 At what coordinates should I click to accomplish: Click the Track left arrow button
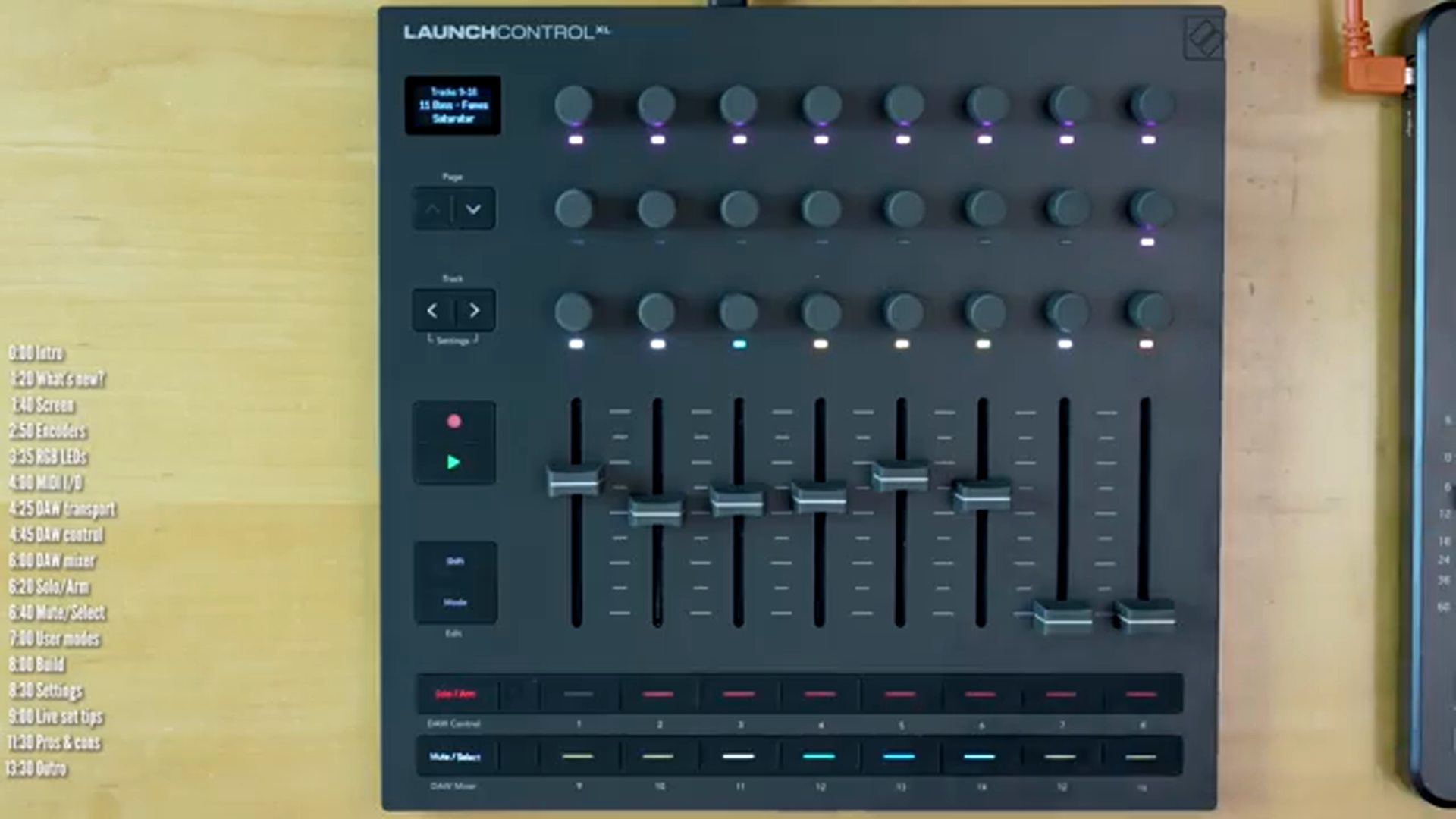point(432,311)
